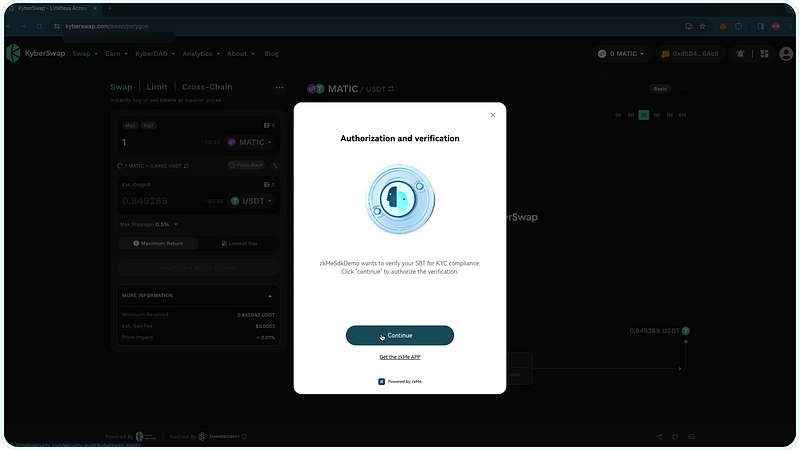The width and height of the screenshot is (800, 450).
Task: Toggle the browser side panel icon
Action: [760, 26]
